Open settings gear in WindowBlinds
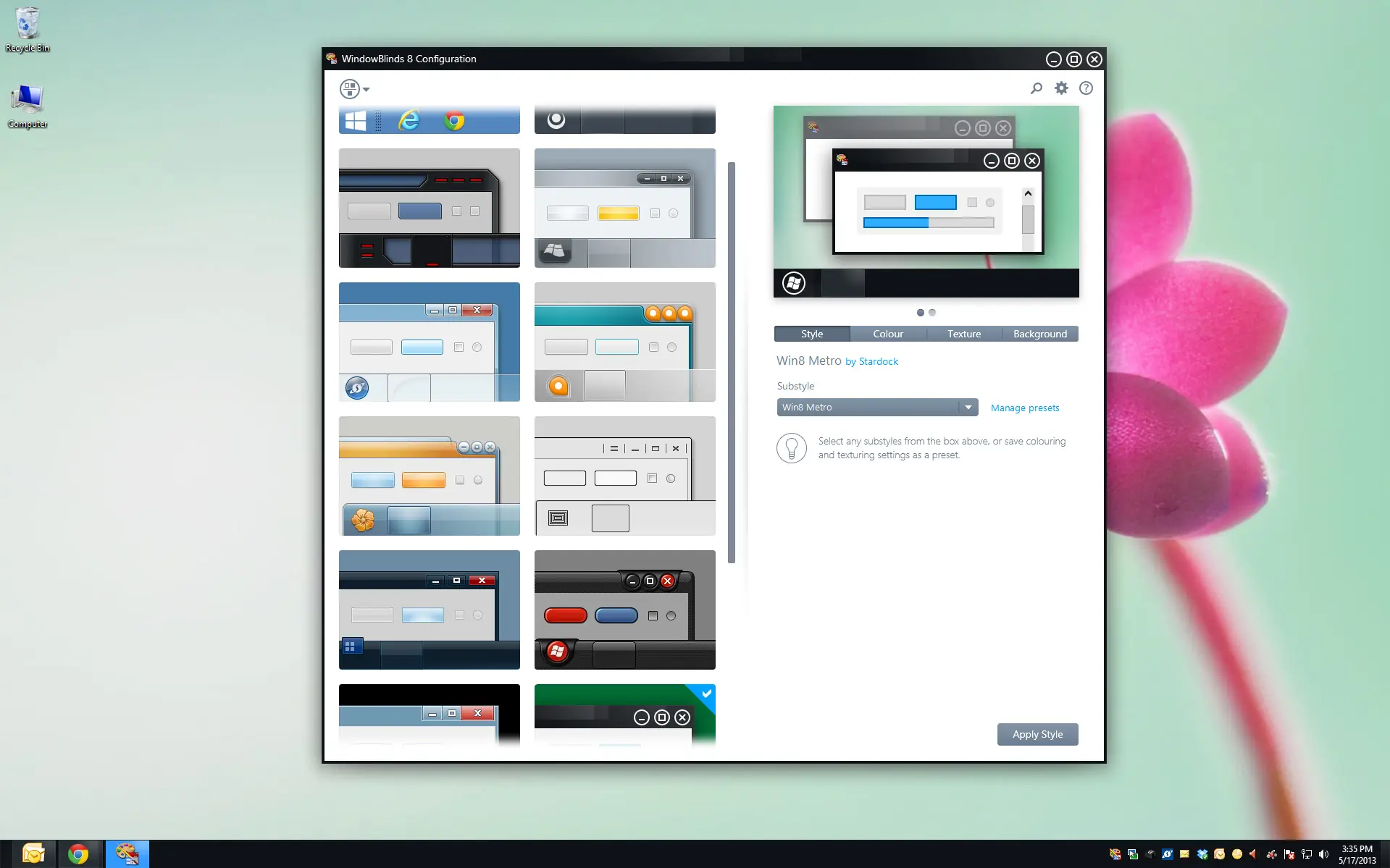 point(1061,88)
